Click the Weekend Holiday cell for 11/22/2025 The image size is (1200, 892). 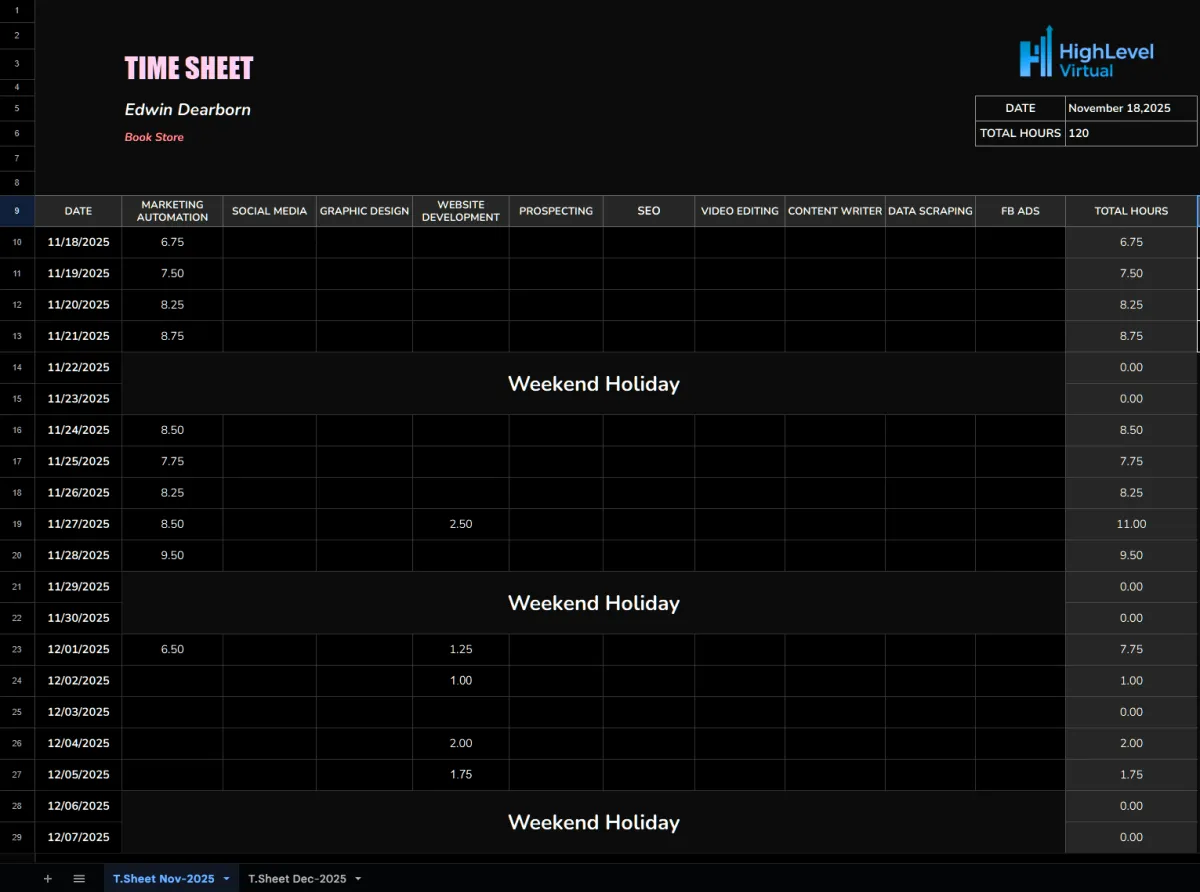594,383
